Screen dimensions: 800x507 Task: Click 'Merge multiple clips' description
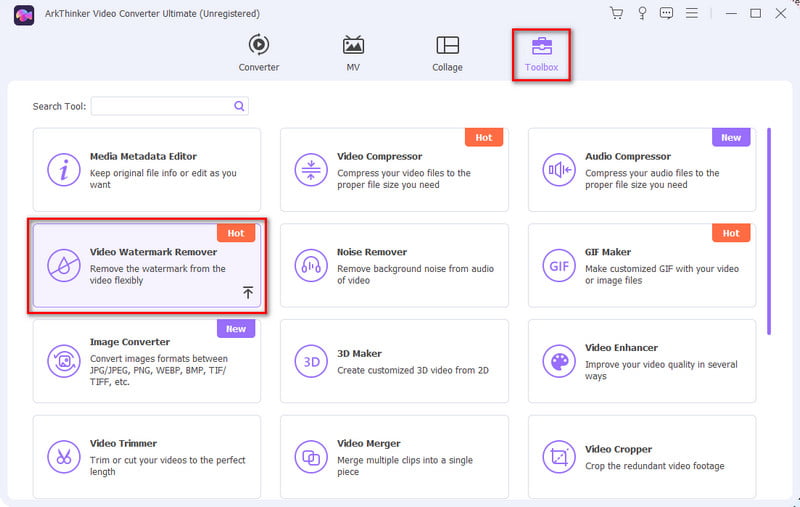405,466
